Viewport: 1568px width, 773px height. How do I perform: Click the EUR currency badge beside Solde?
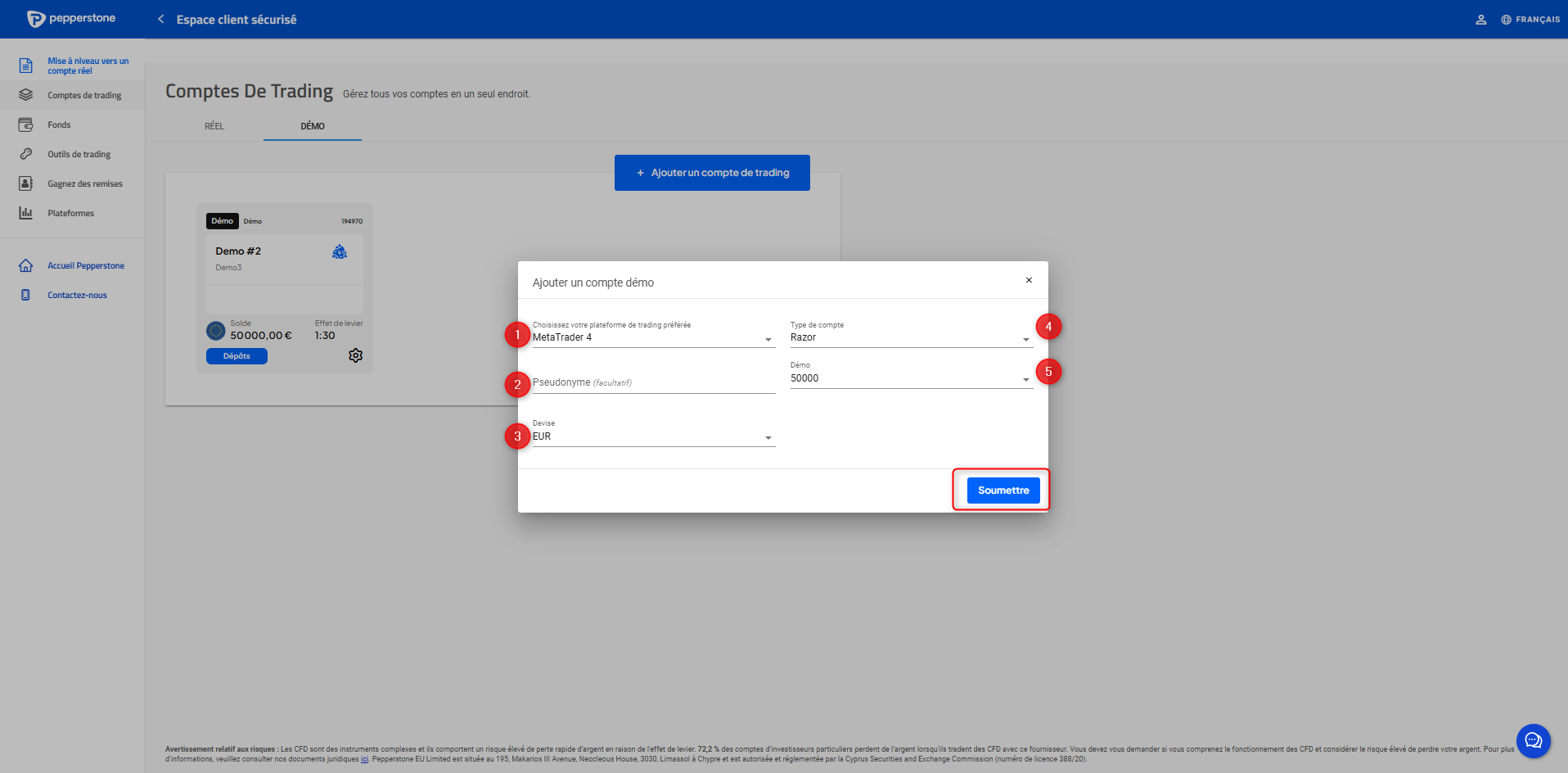click(216, 331)
